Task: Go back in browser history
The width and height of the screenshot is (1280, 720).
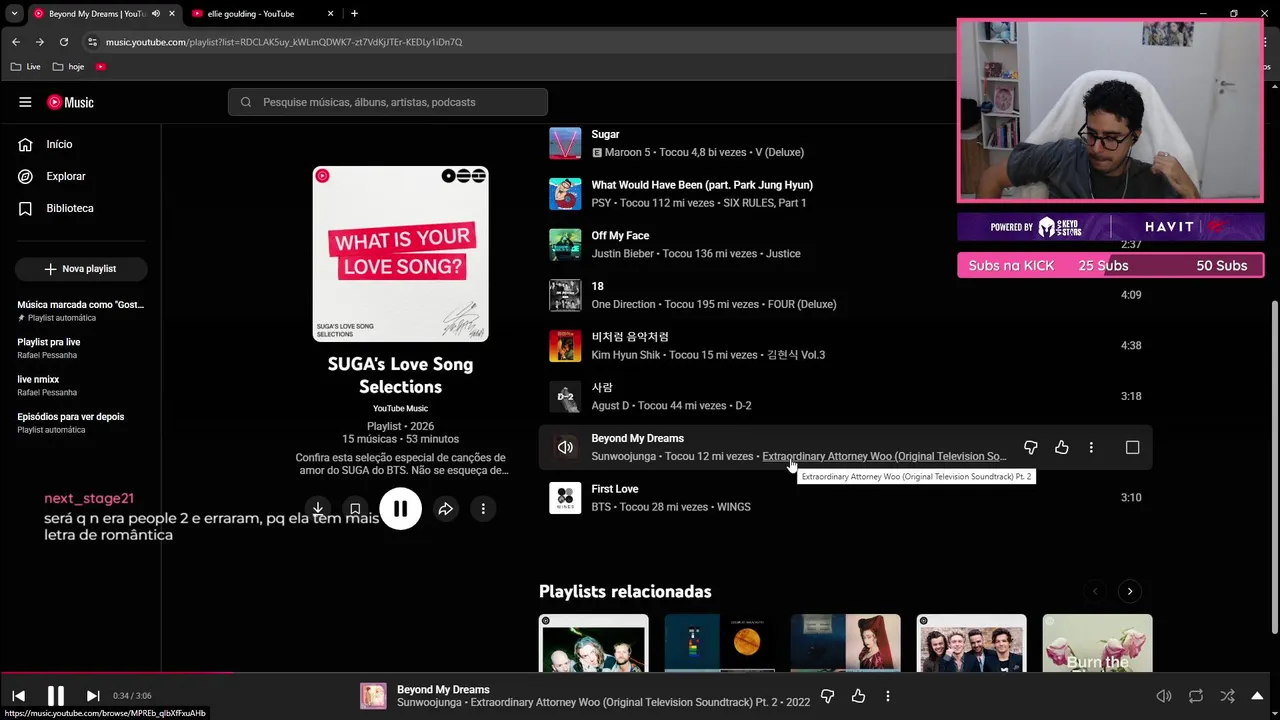Action: pyautogui.click(x=15, y=42)
